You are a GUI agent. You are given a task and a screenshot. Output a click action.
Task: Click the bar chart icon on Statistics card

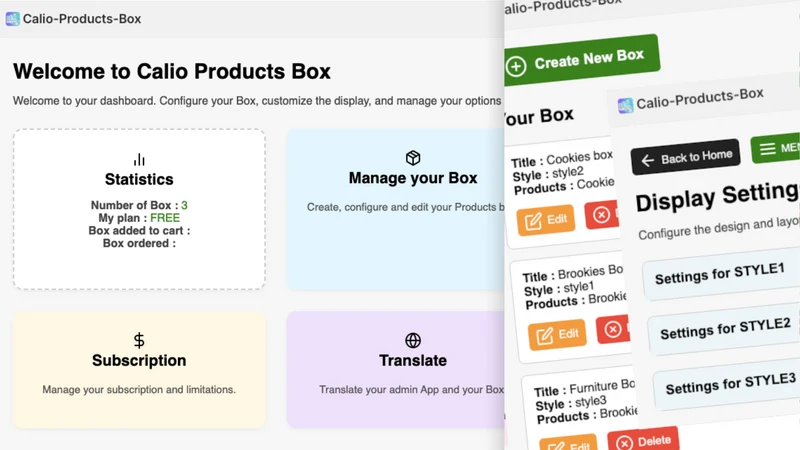click(x=139, y=160)
